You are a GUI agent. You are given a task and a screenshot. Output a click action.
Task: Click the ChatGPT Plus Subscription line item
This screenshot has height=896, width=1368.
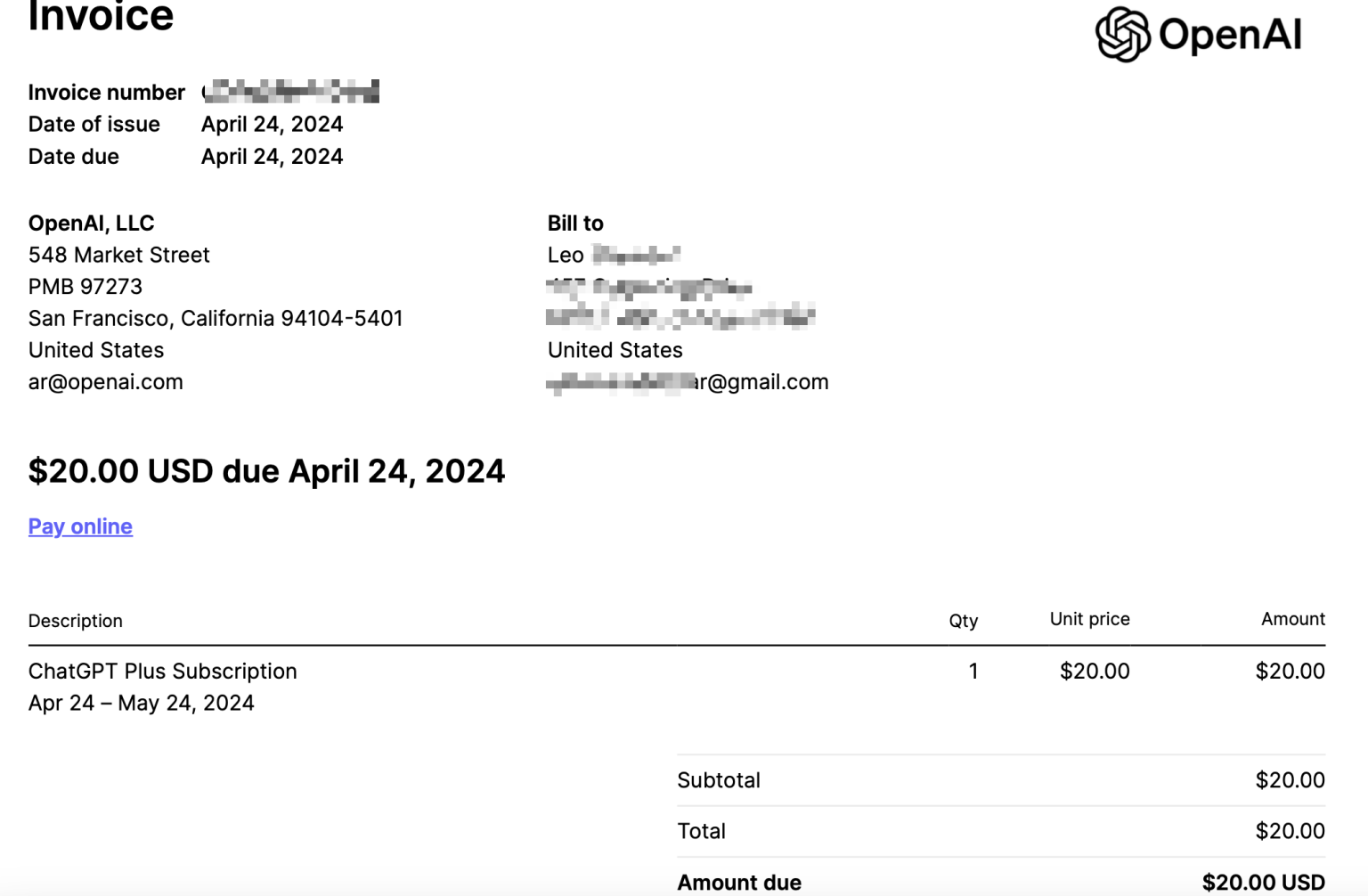tap(162, 672)
